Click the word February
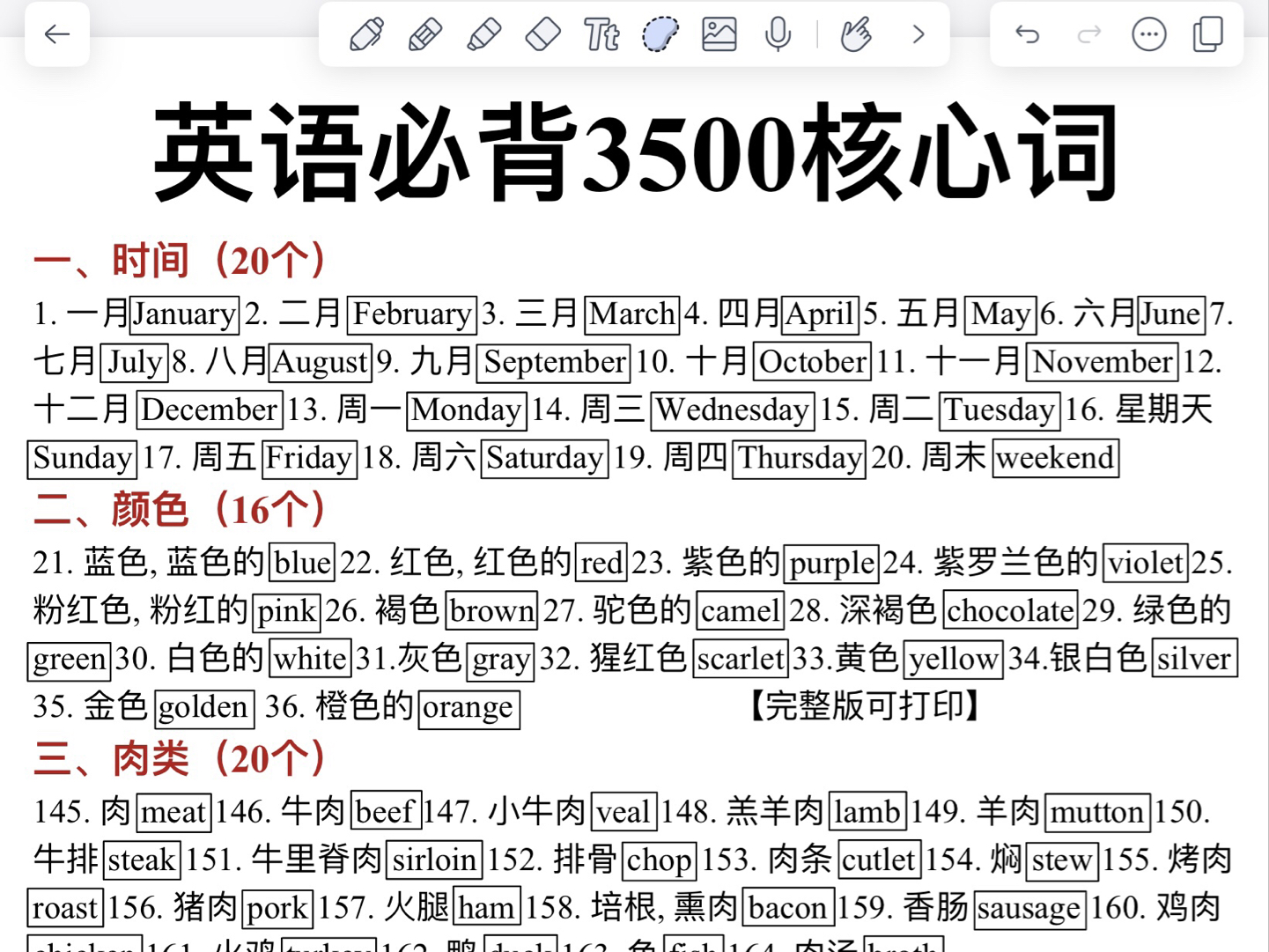This screenshot has height=952, width=1269. click(412, 314)
